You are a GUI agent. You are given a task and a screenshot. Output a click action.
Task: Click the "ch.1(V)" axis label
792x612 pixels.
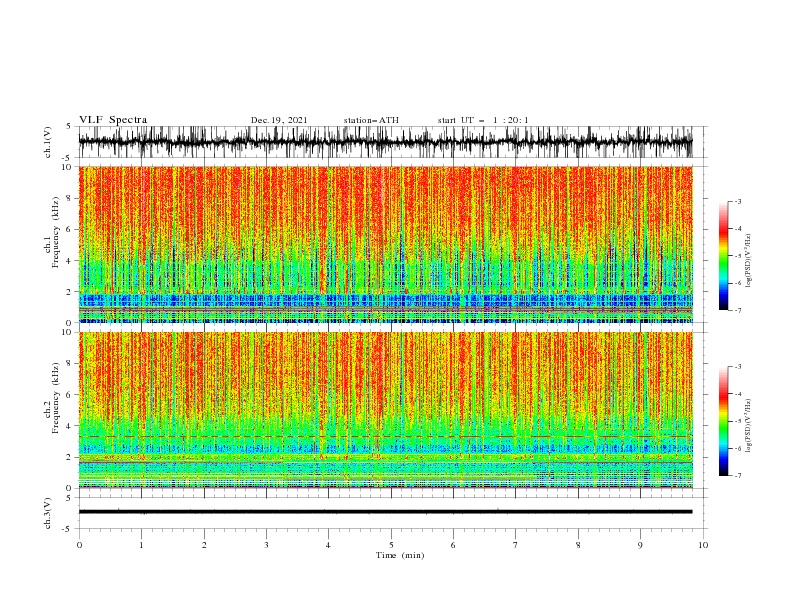coord(48,142)
